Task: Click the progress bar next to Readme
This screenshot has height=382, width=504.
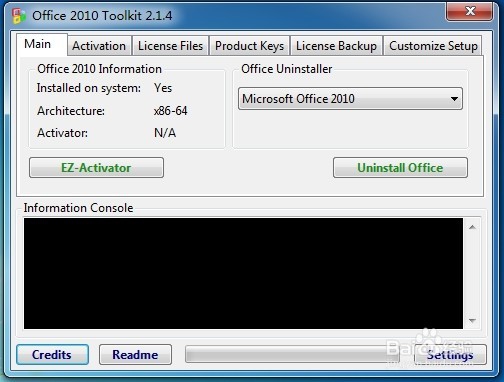Action: [292, 354]
